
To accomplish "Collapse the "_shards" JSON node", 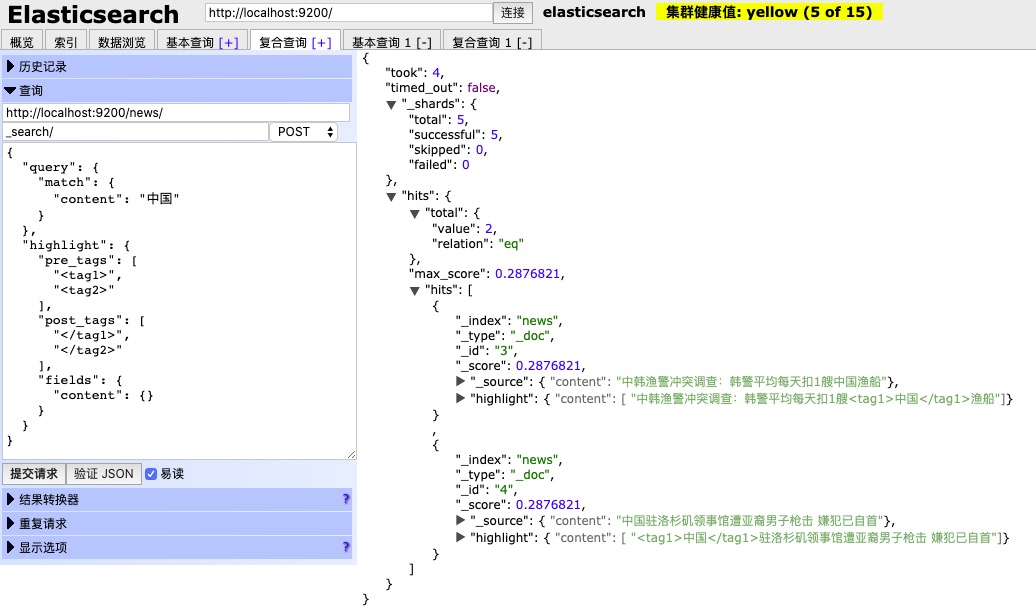I will click(391, 104).
